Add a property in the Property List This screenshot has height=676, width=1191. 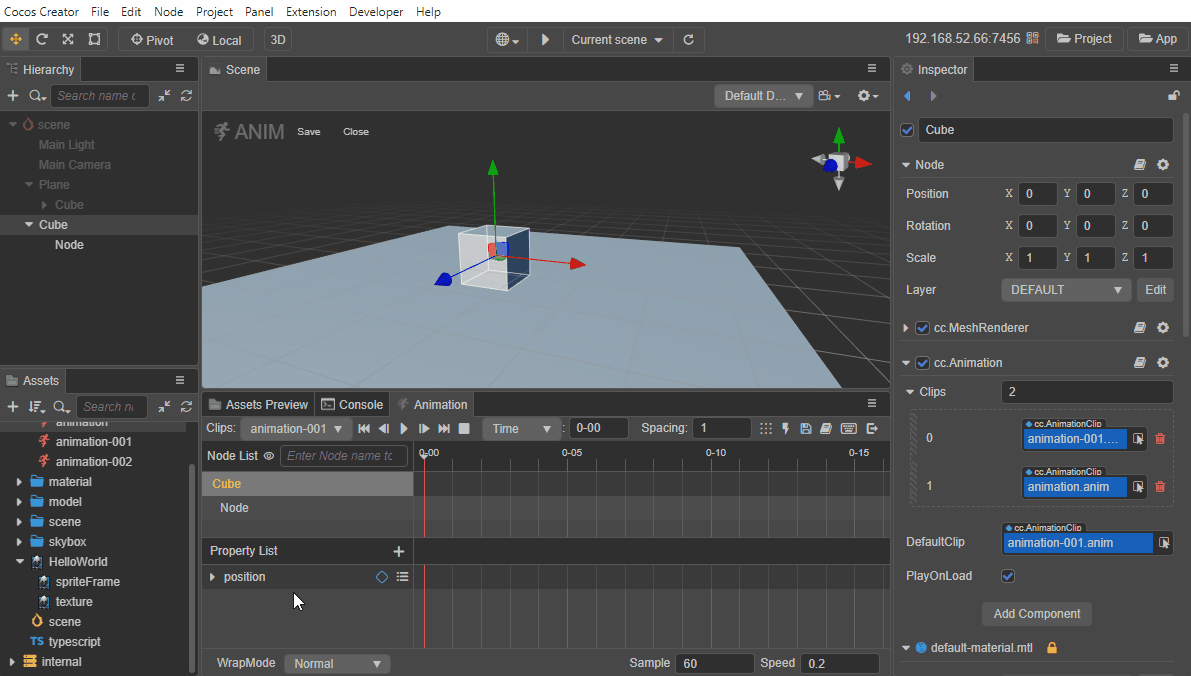(399, 551)
